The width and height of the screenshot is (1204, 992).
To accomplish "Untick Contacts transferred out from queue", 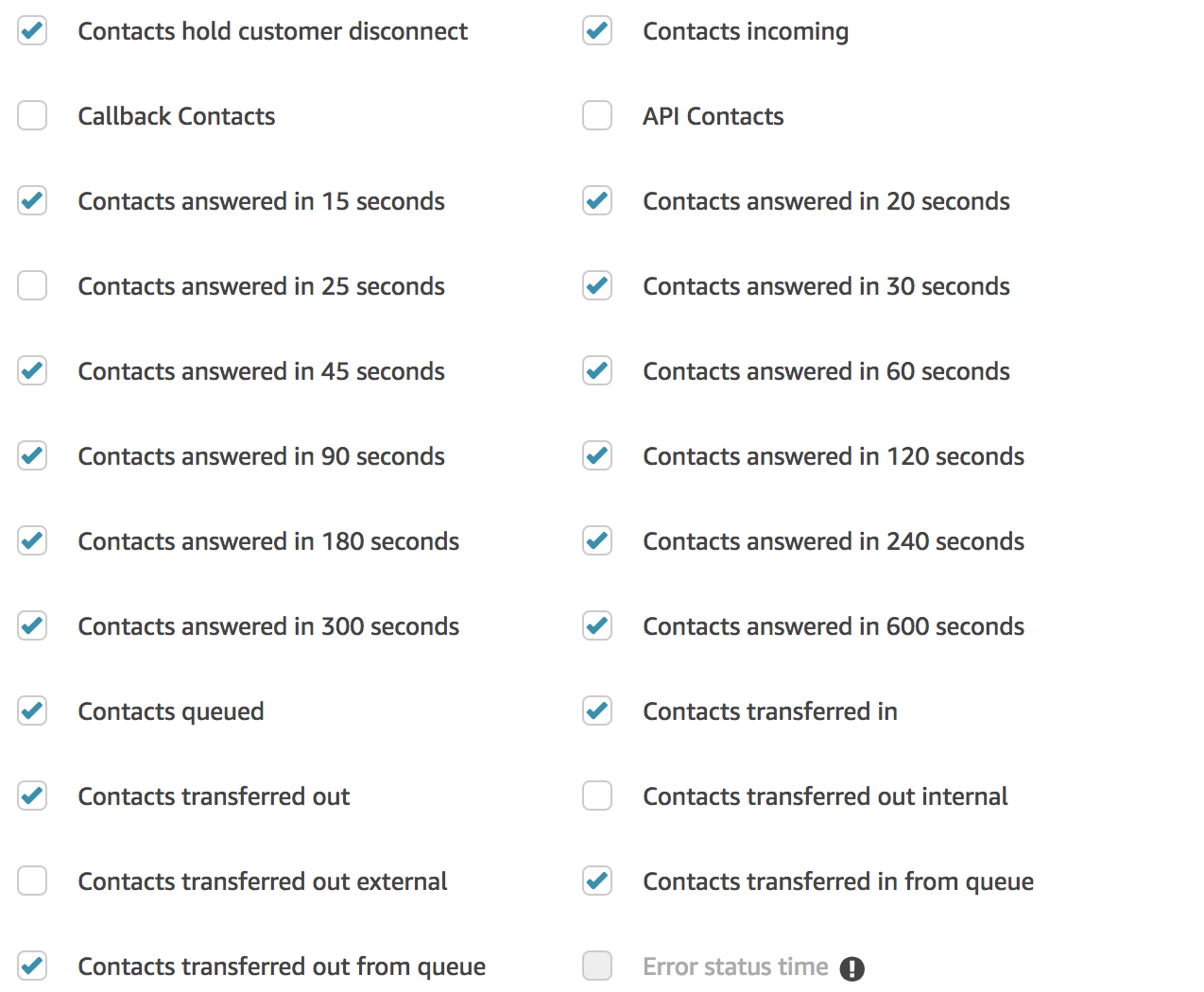I will [32, 966].
